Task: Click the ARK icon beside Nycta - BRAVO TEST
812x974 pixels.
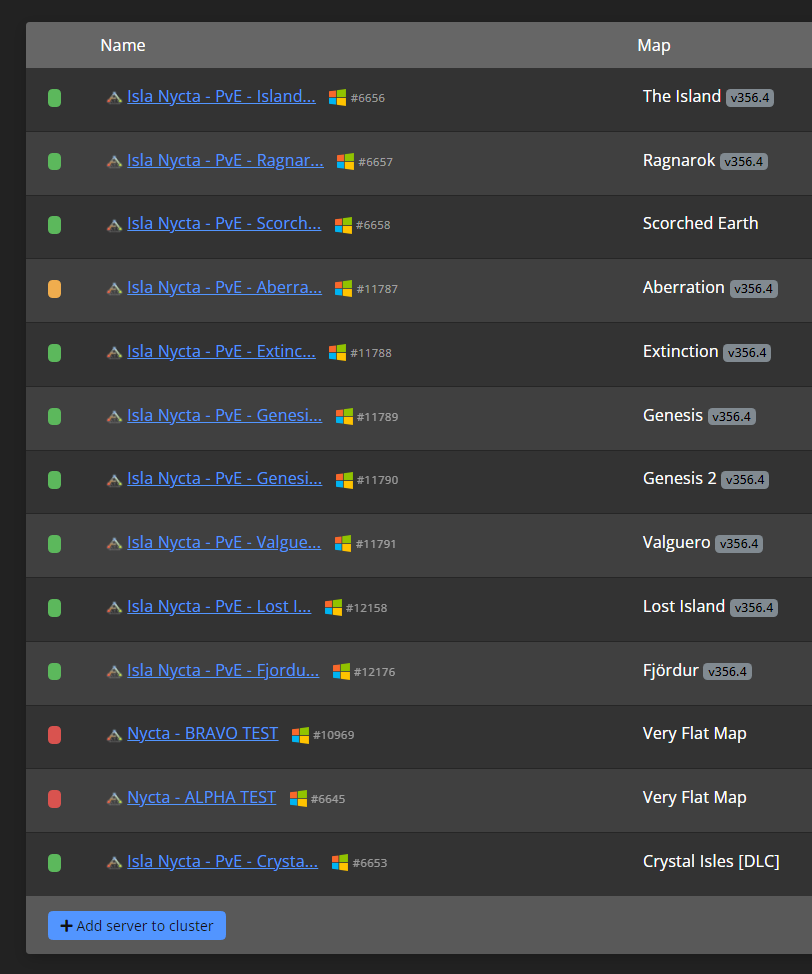Action: coord(113,733)
